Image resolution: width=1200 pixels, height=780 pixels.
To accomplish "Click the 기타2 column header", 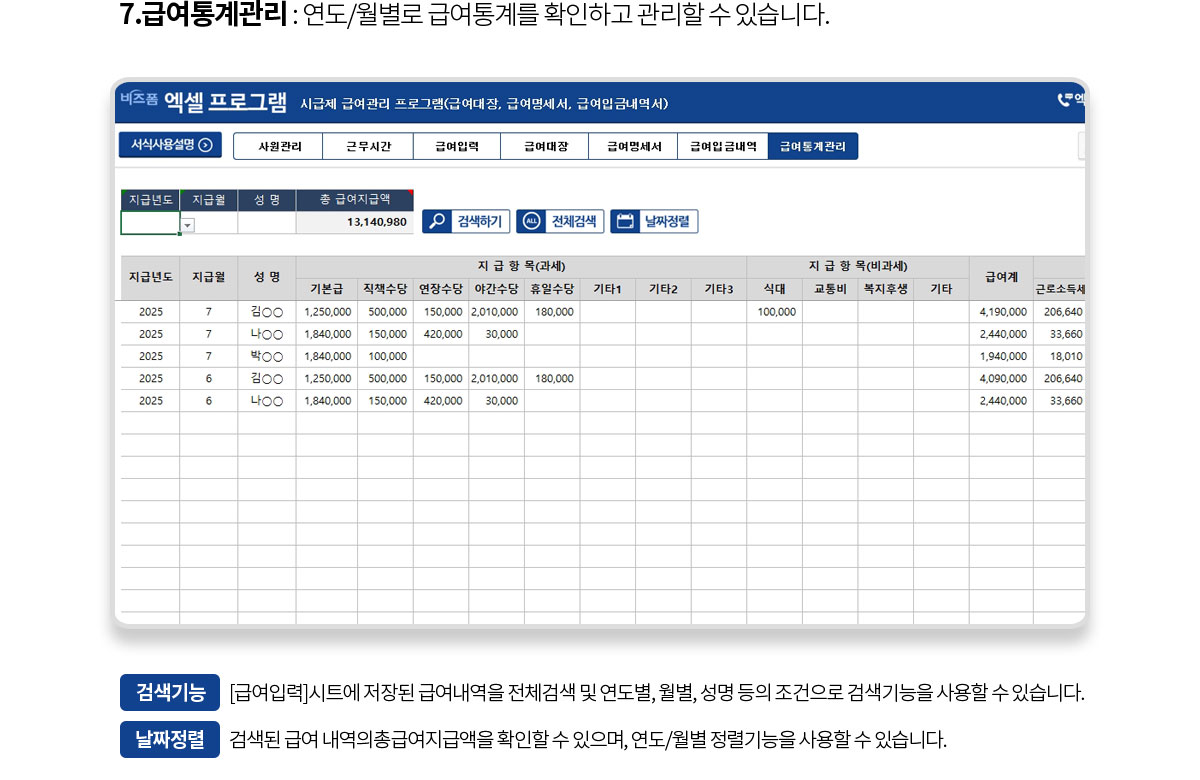I will click(x=663, y=289).
